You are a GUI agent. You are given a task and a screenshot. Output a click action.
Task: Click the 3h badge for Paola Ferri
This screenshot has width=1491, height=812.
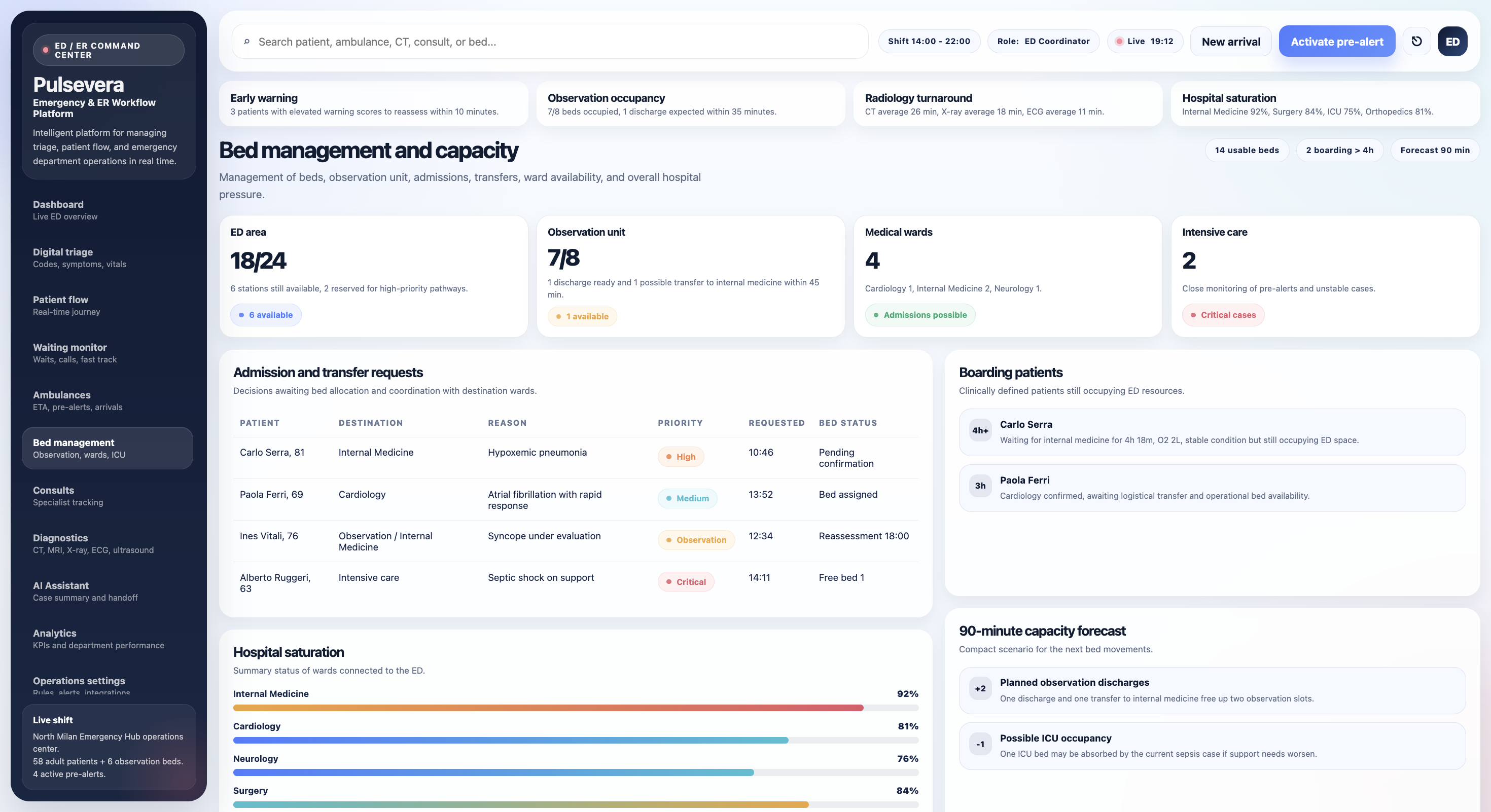pyautogui.click(x=980, y=486)
